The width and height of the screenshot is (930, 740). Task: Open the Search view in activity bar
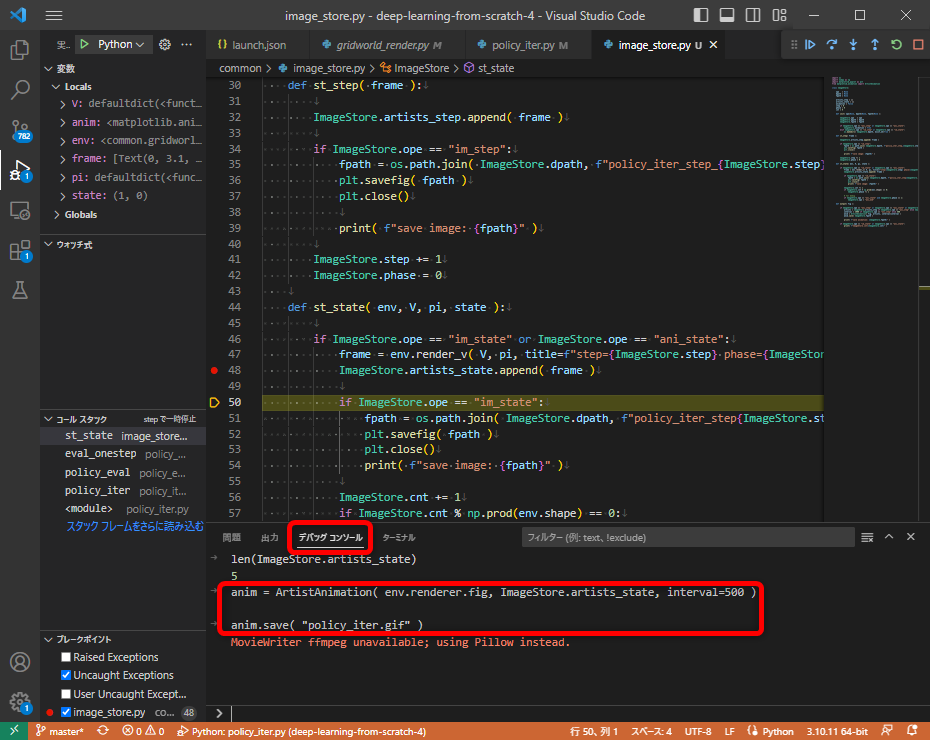point(20,90)
